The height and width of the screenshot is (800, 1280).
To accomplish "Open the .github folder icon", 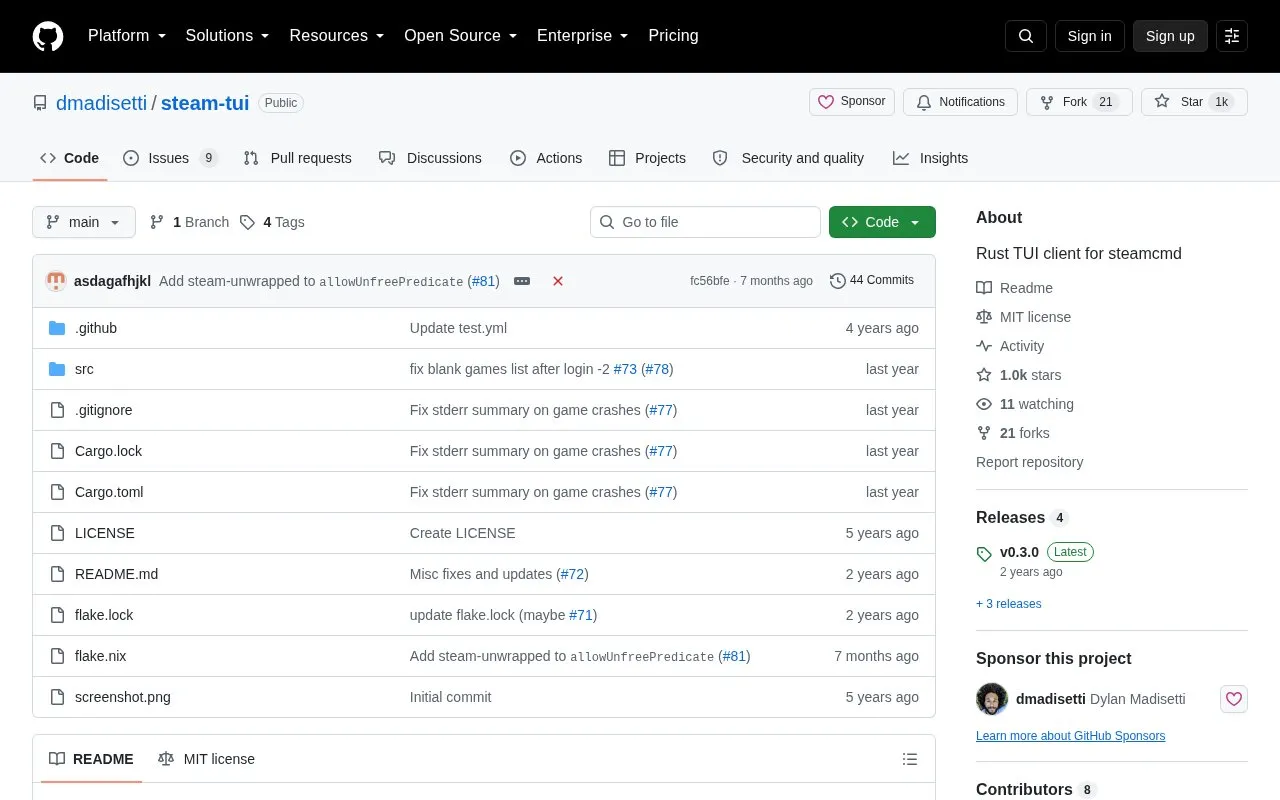I will [57, 328].
